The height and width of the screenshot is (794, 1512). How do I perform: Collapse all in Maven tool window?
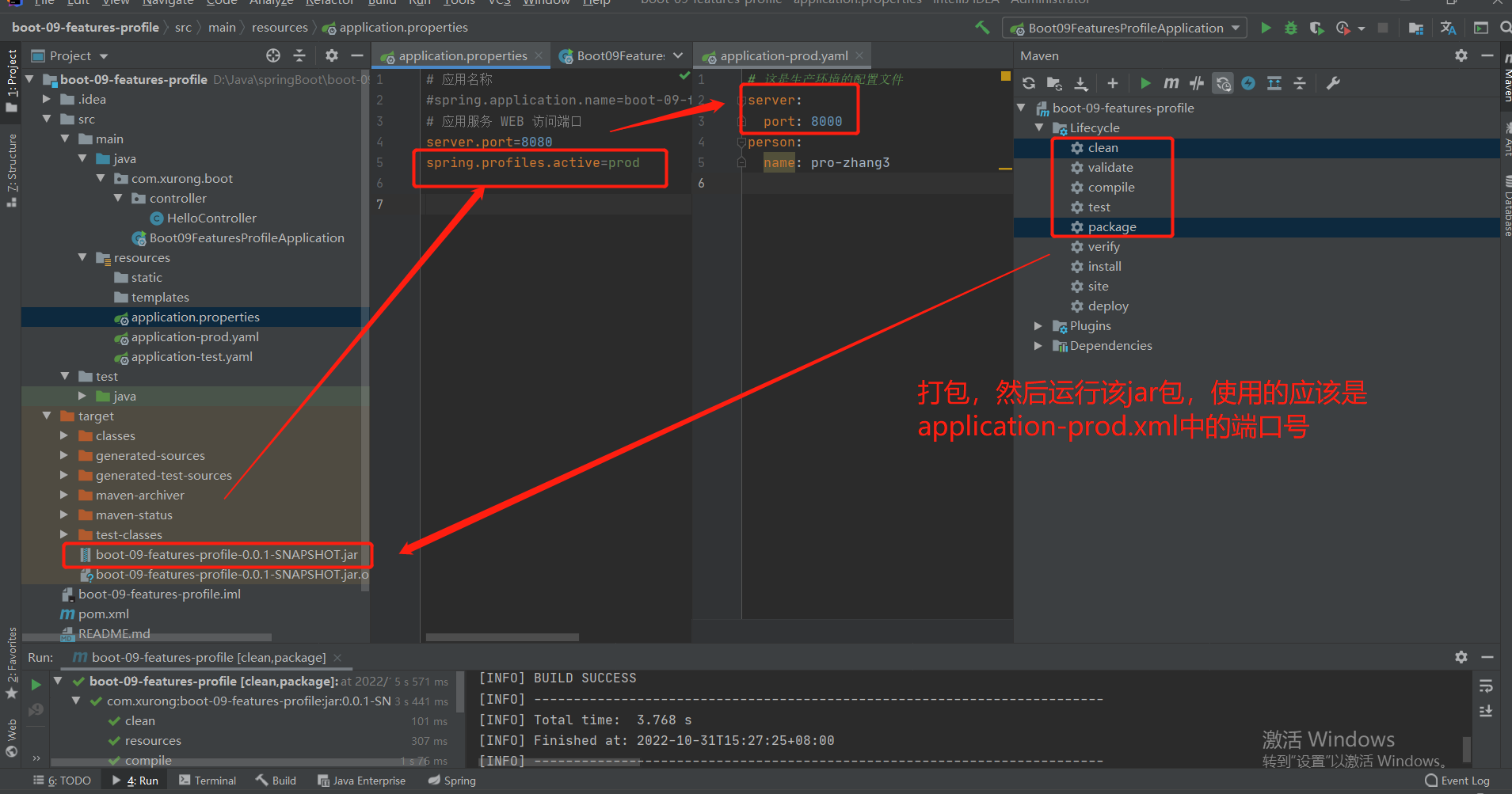pyautogui.click(x=1300, y=83)
